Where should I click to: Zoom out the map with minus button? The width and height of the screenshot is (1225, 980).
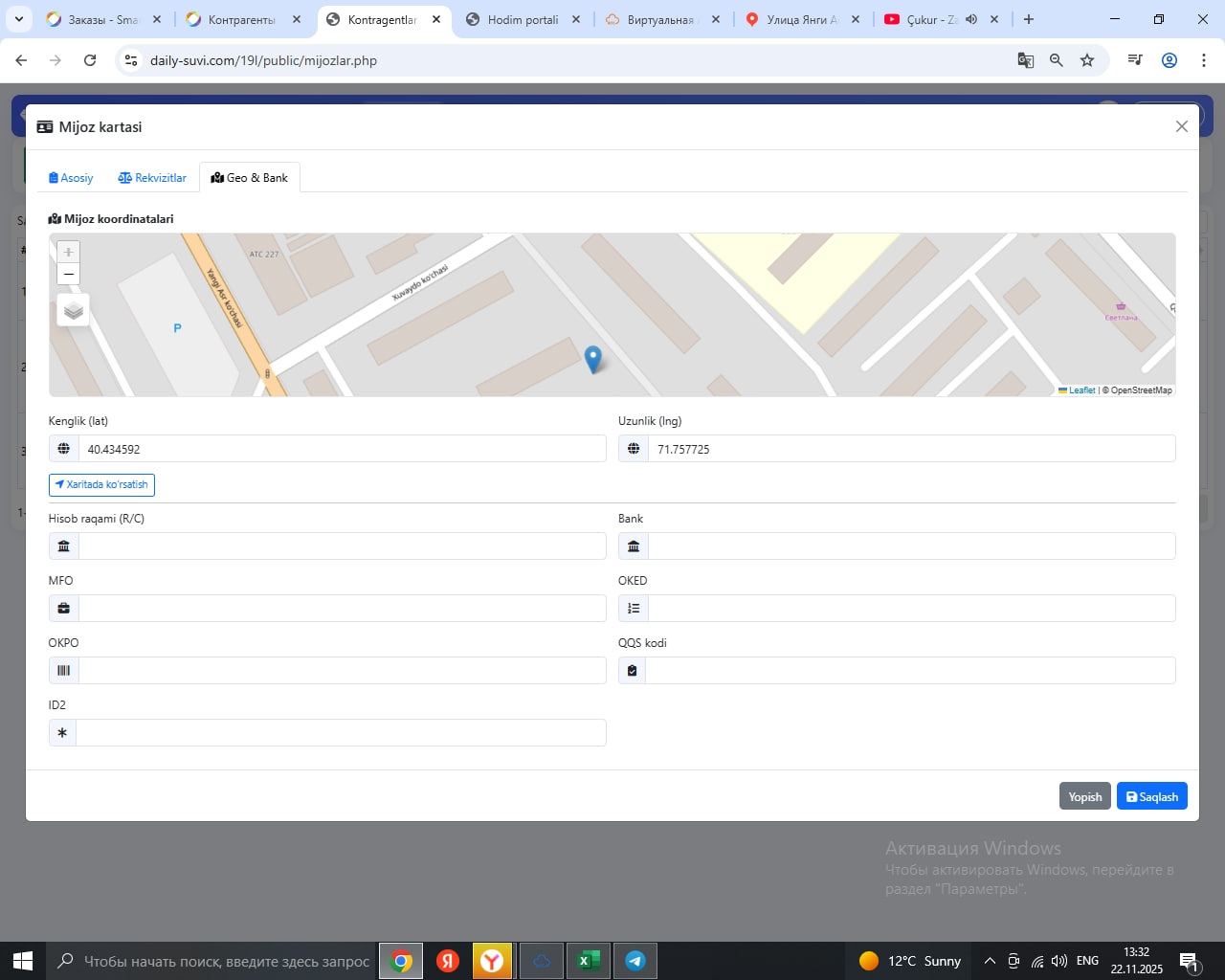point(68,275)
